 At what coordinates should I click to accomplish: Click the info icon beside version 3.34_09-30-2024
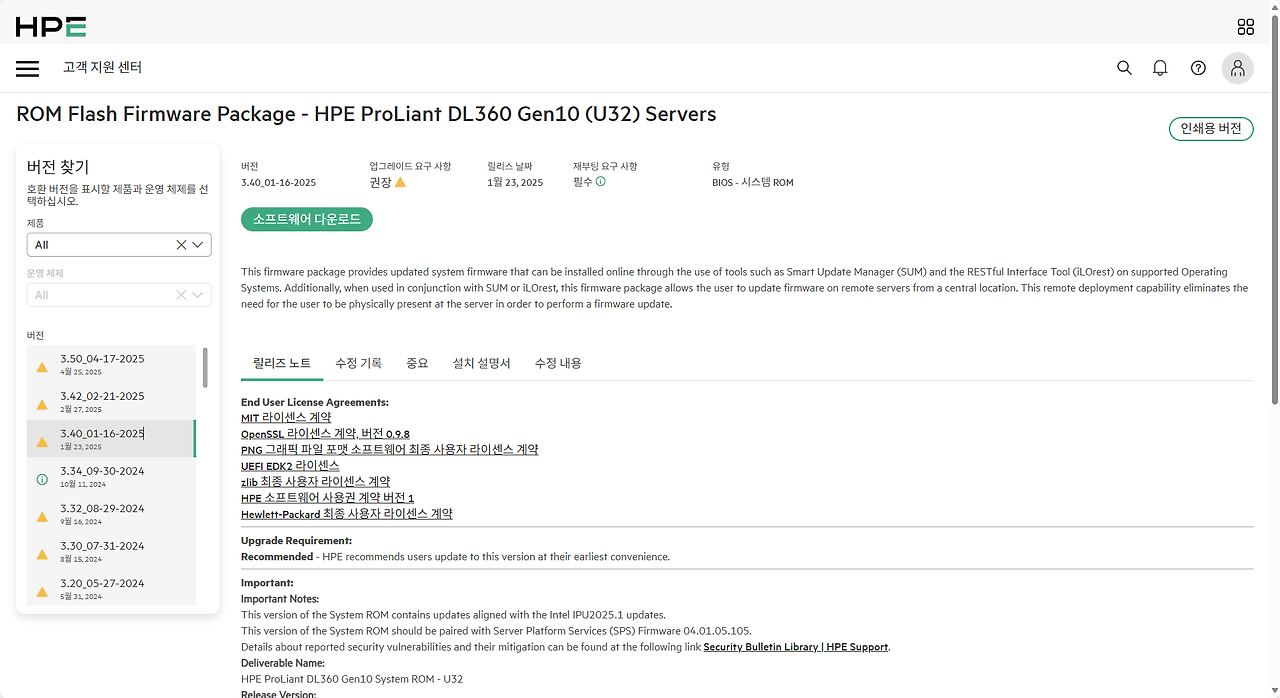(x=41, y=479)
